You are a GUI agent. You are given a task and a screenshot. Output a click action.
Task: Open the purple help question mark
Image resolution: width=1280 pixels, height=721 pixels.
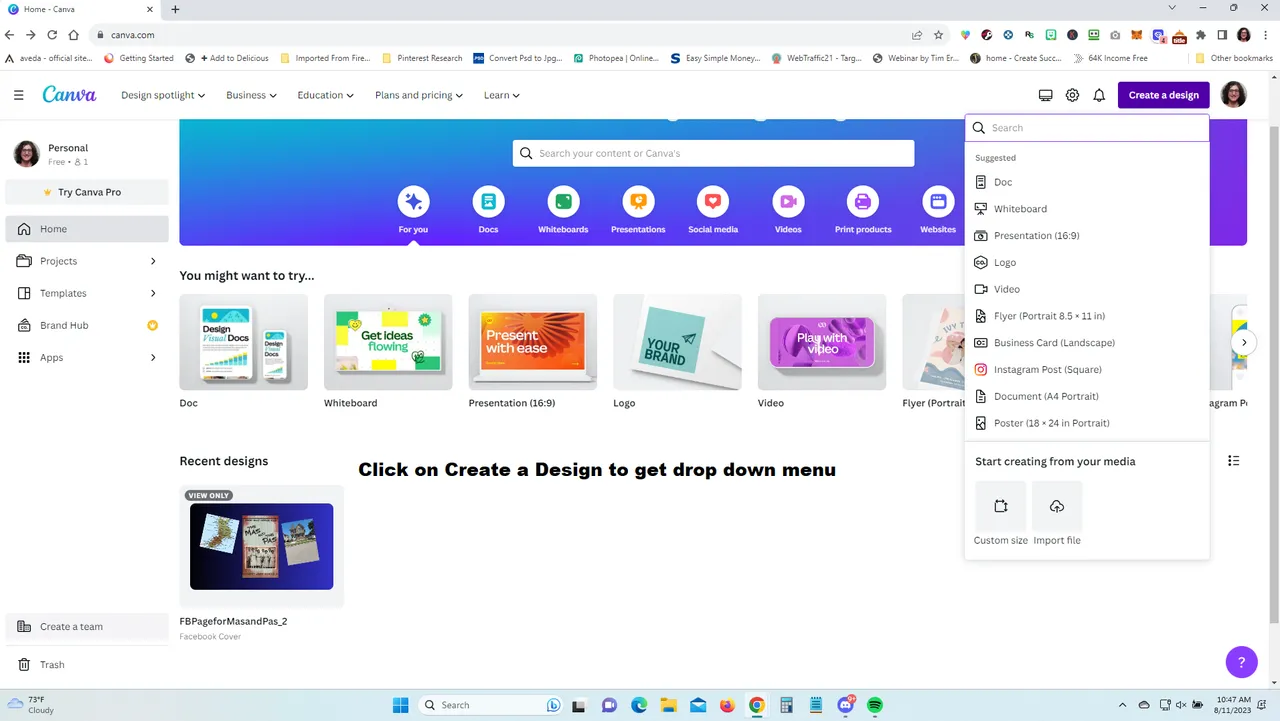click(x=1241, y=662)
